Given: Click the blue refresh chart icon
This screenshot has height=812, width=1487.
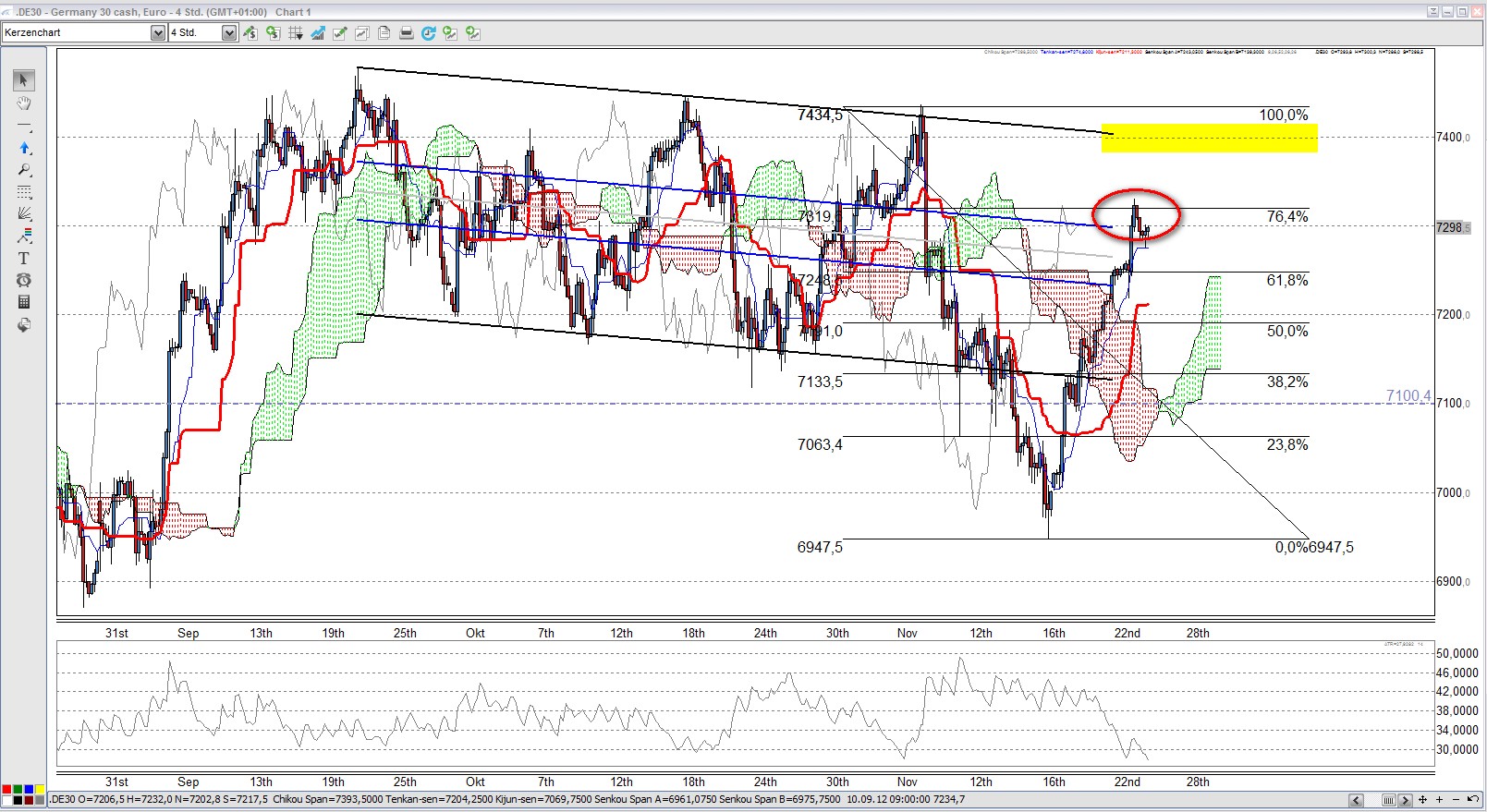Looking at the screenshot, I should (428, 33).
